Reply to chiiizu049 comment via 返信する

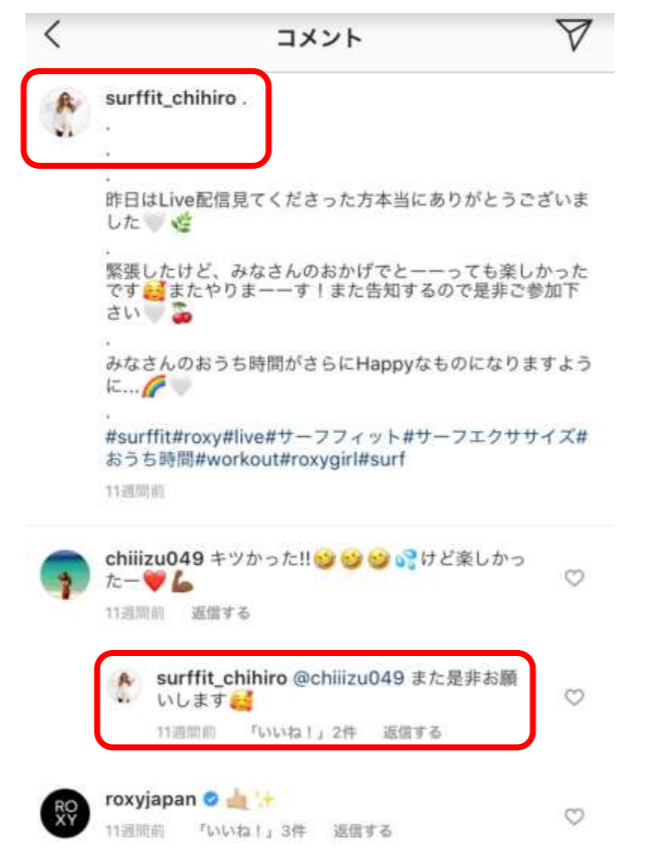click(x=220, y=613)
